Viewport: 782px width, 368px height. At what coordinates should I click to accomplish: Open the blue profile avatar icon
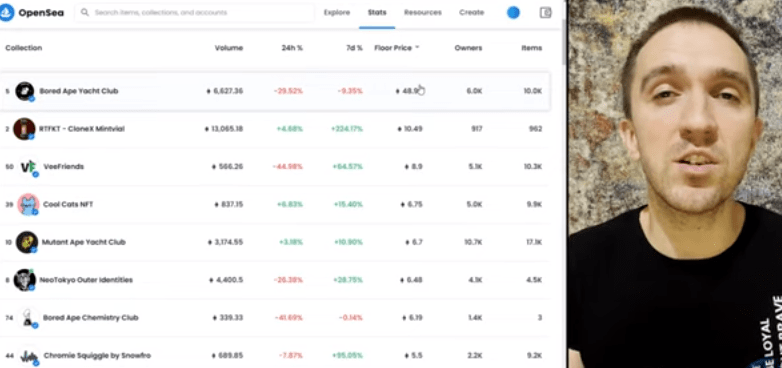tap(513, 12)
